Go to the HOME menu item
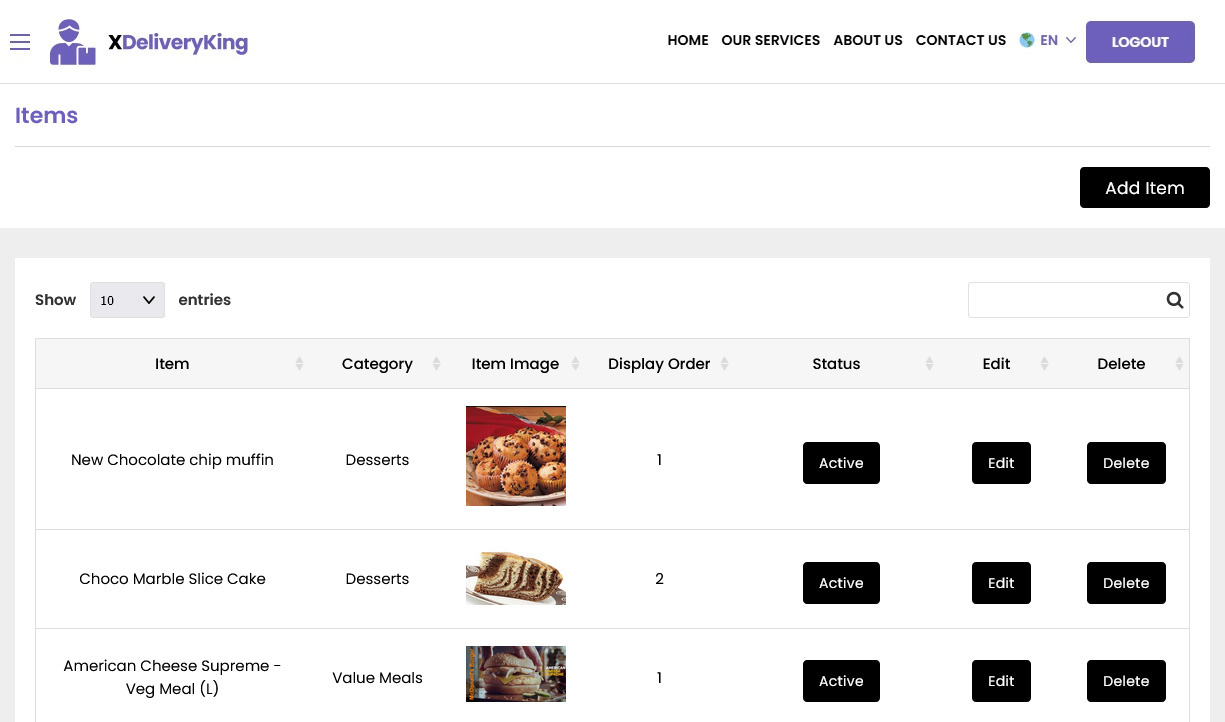Viewport: 1225px width, 722px height. [x=687, y=40]
